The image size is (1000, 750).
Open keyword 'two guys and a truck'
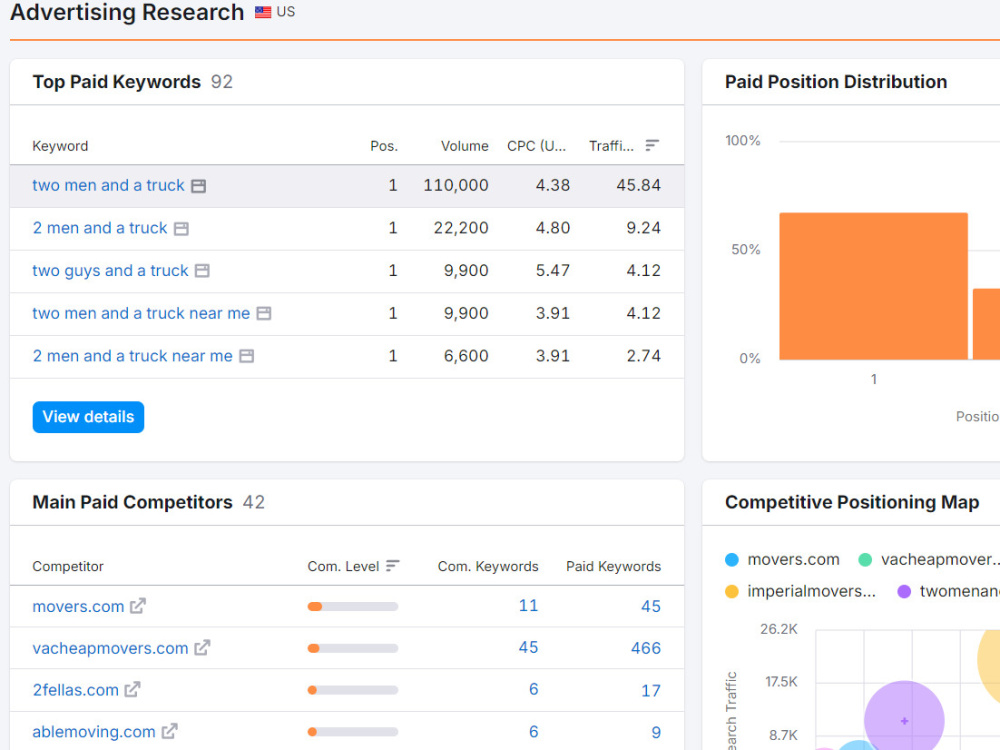(110, 271)
